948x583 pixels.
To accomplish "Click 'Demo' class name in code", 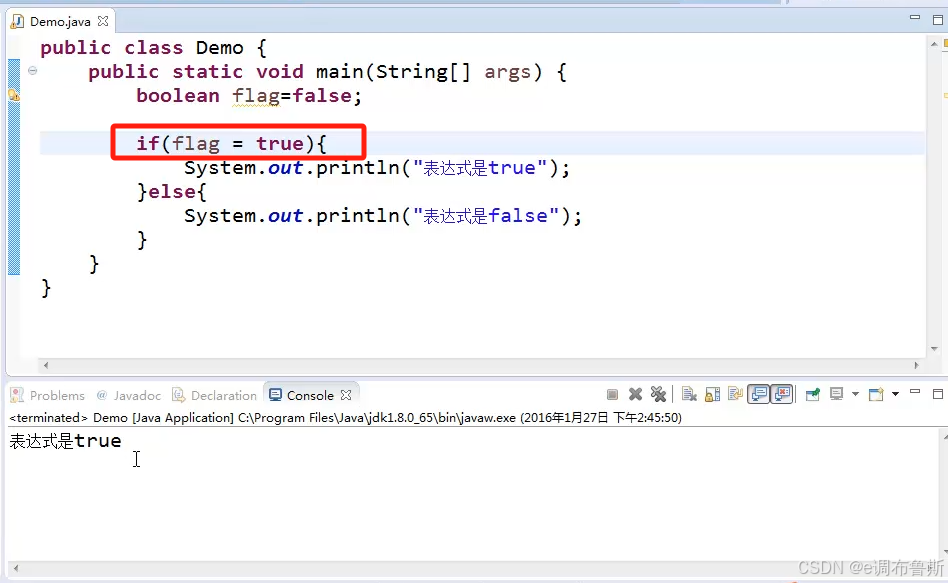I will click(219, 48).
